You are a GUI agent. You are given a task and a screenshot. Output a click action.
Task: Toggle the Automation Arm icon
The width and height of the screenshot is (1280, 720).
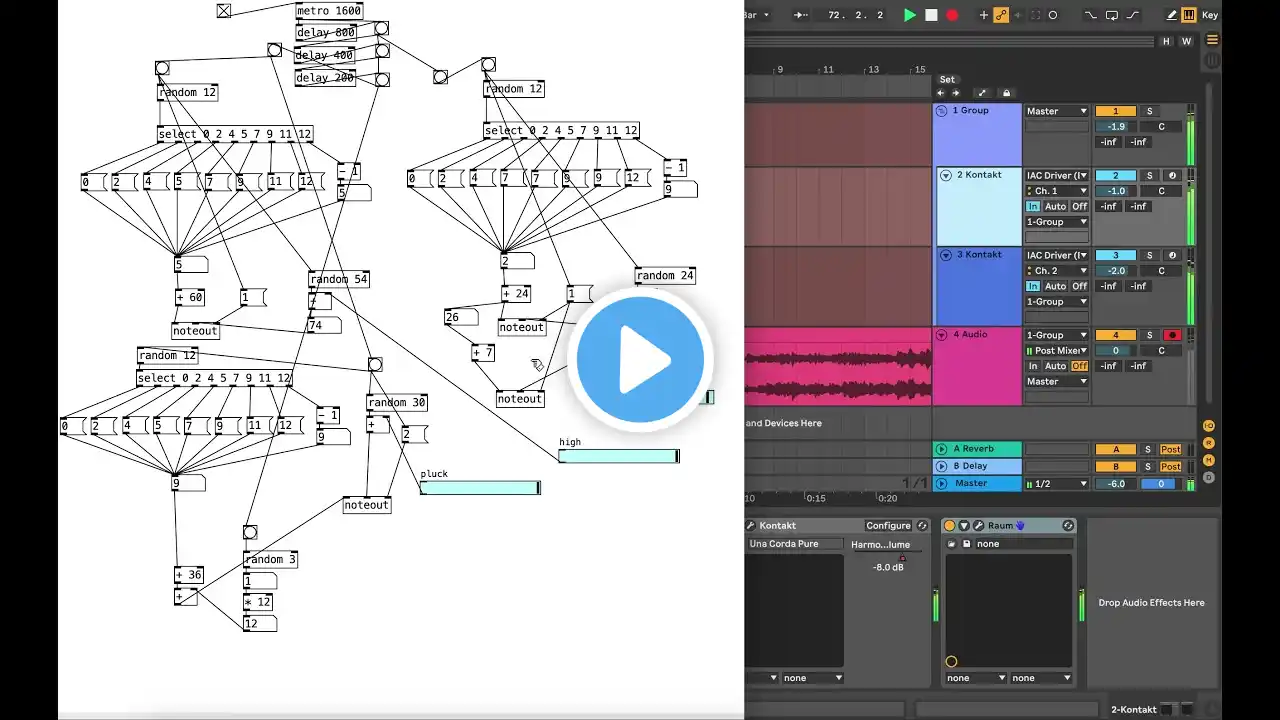(x=1001, y=15)
